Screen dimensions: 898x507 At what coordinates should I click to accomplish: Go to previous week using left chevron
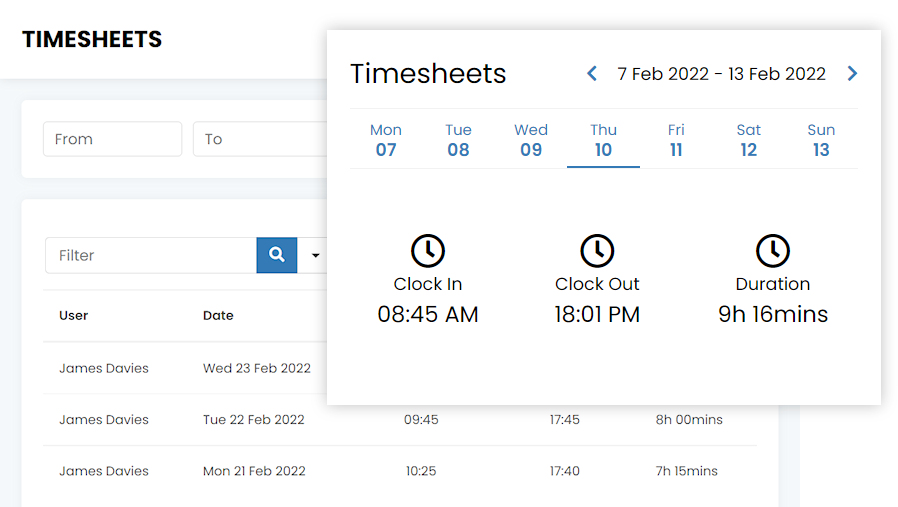point(592,73)
